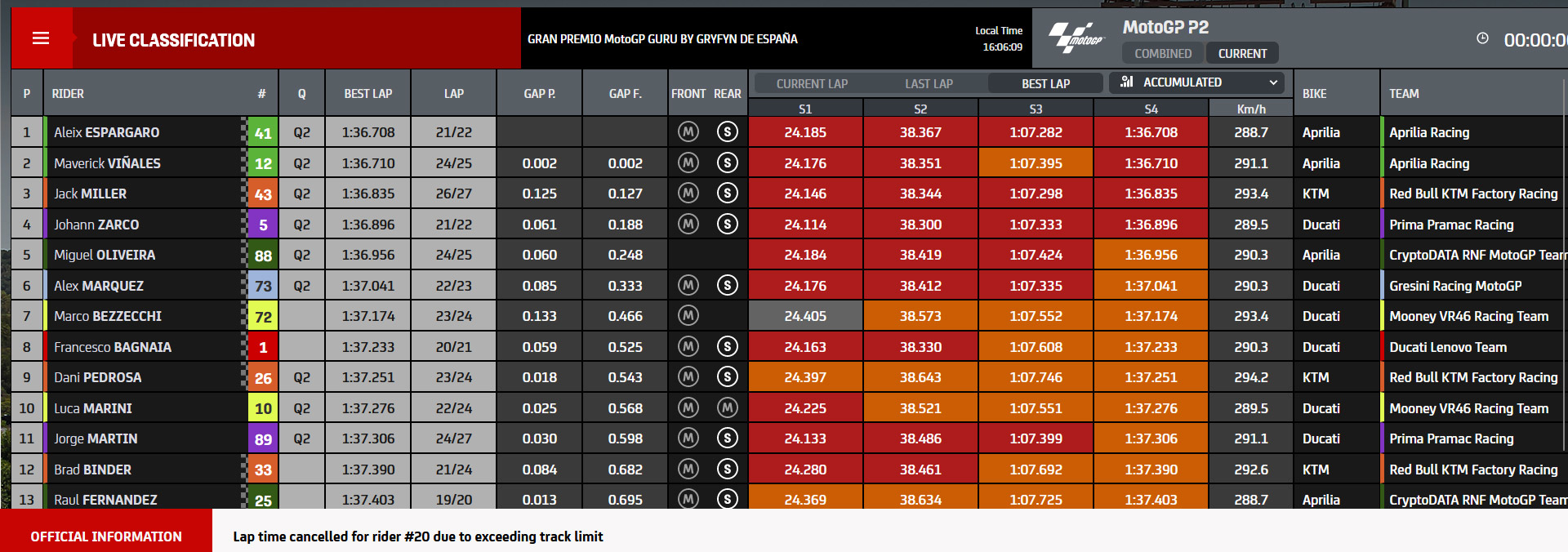Expand ACCUMULATED dropdown chevron arrow
1568x552 pixels.
(1272, 82)
